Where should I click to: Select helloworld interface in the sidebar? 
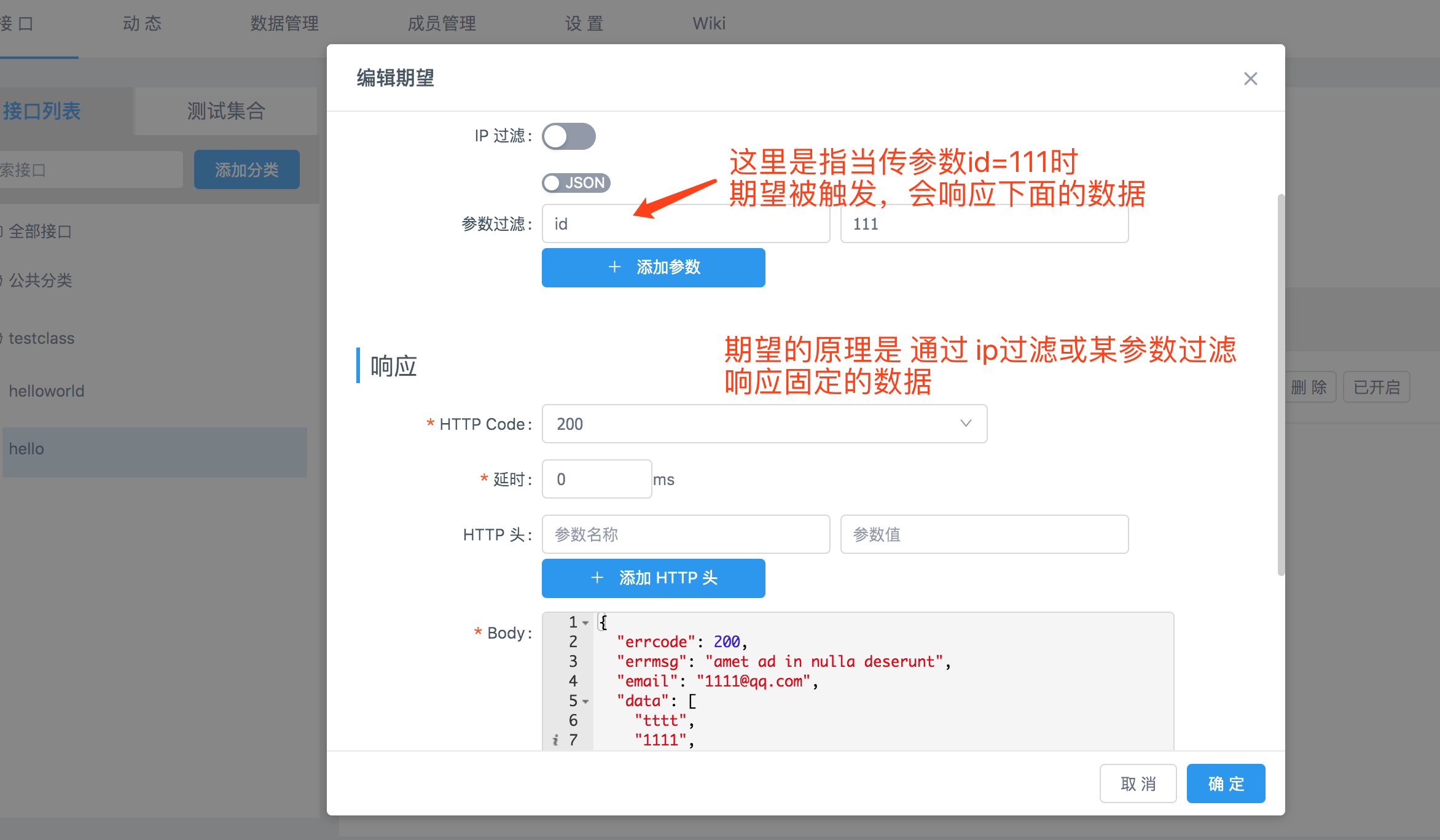pyautogui.click(x=47, y=391)
